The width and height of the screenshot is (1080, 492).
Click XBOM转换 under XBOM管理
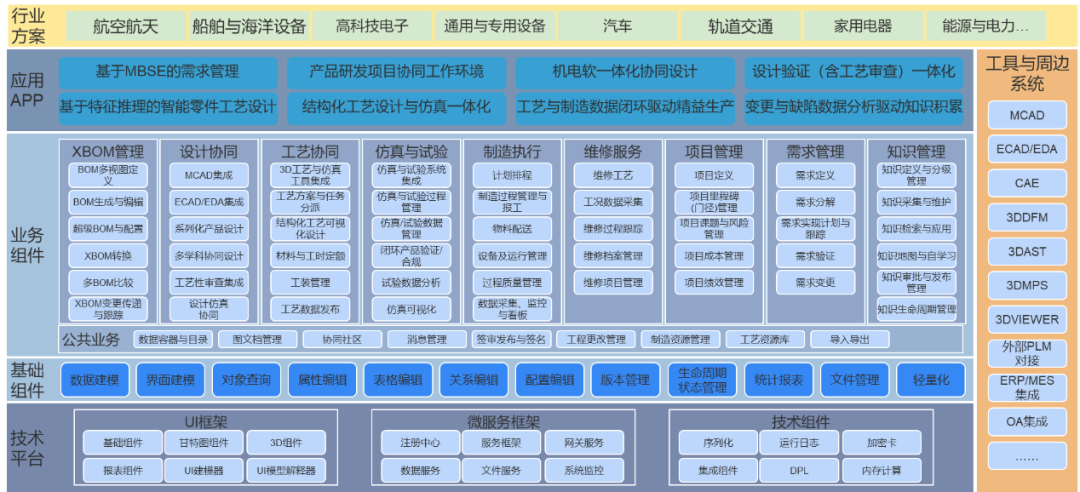(x=108, y=255)
